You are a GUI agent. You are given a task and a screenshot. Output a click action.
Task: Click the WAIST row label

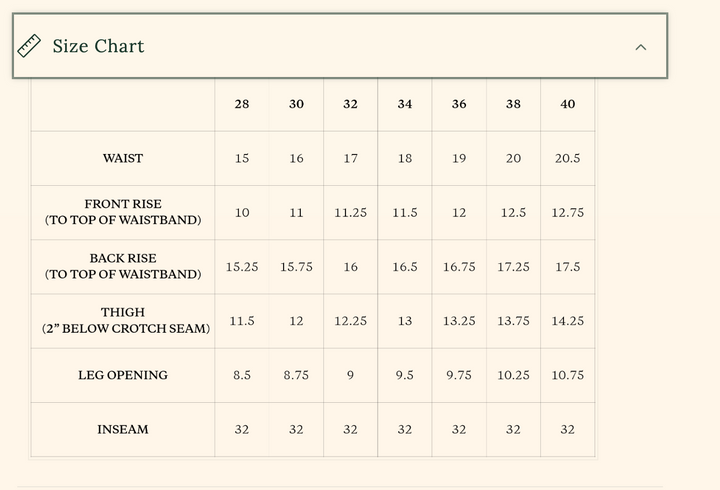coord(123,158)
